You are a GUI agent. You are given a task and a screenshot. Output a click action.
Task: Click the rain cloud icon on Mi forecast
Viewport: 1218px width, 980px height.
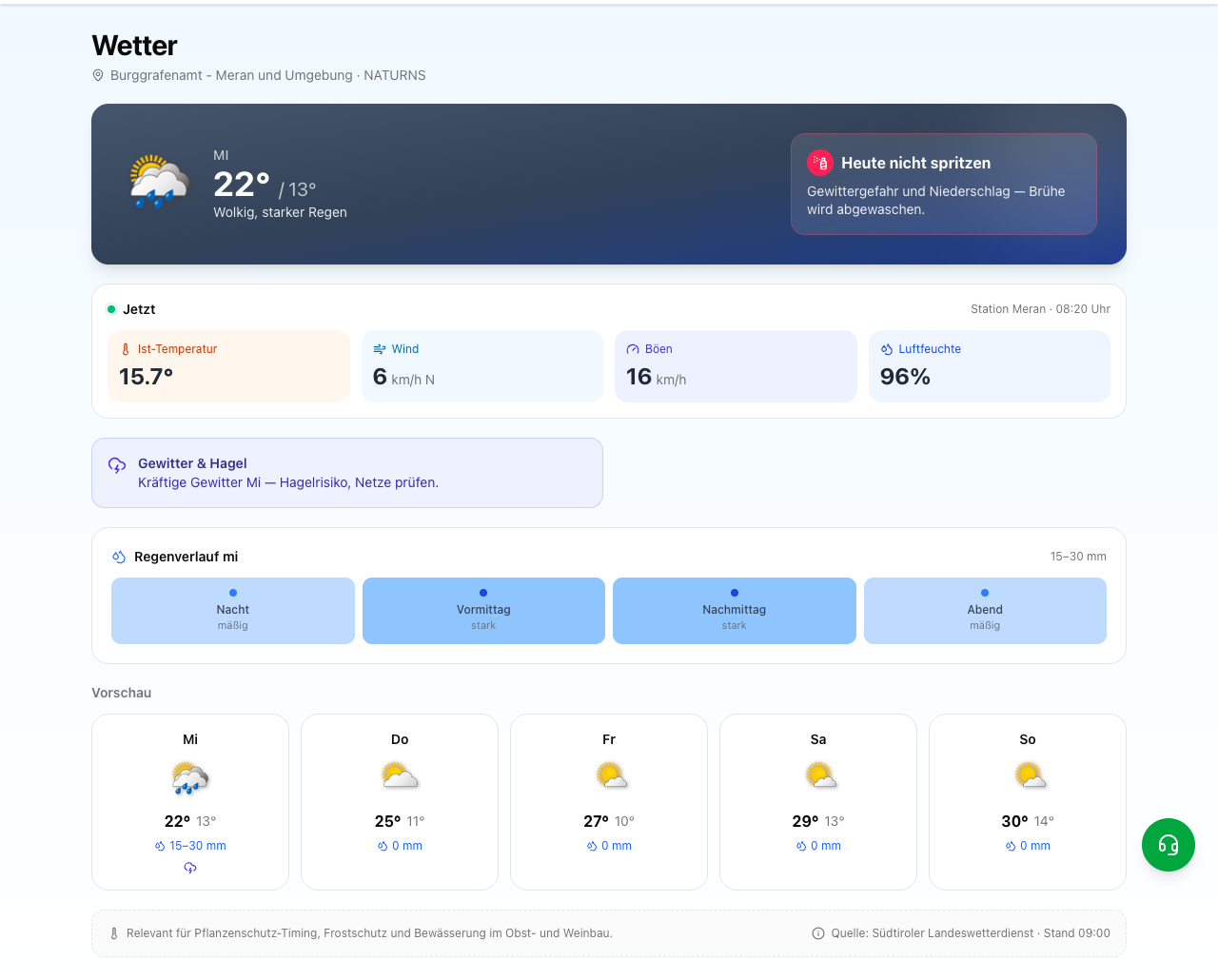tap(190, 777)
